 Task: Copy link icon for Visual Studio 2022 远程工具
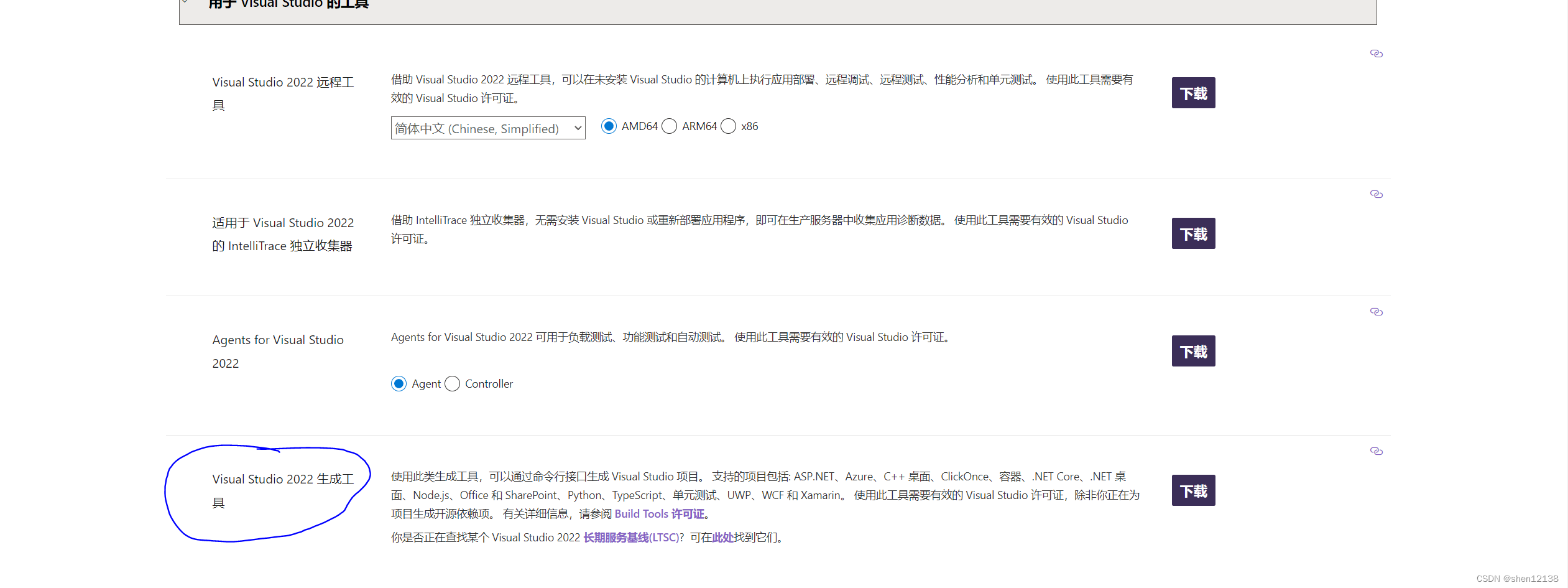(1376, 54)
